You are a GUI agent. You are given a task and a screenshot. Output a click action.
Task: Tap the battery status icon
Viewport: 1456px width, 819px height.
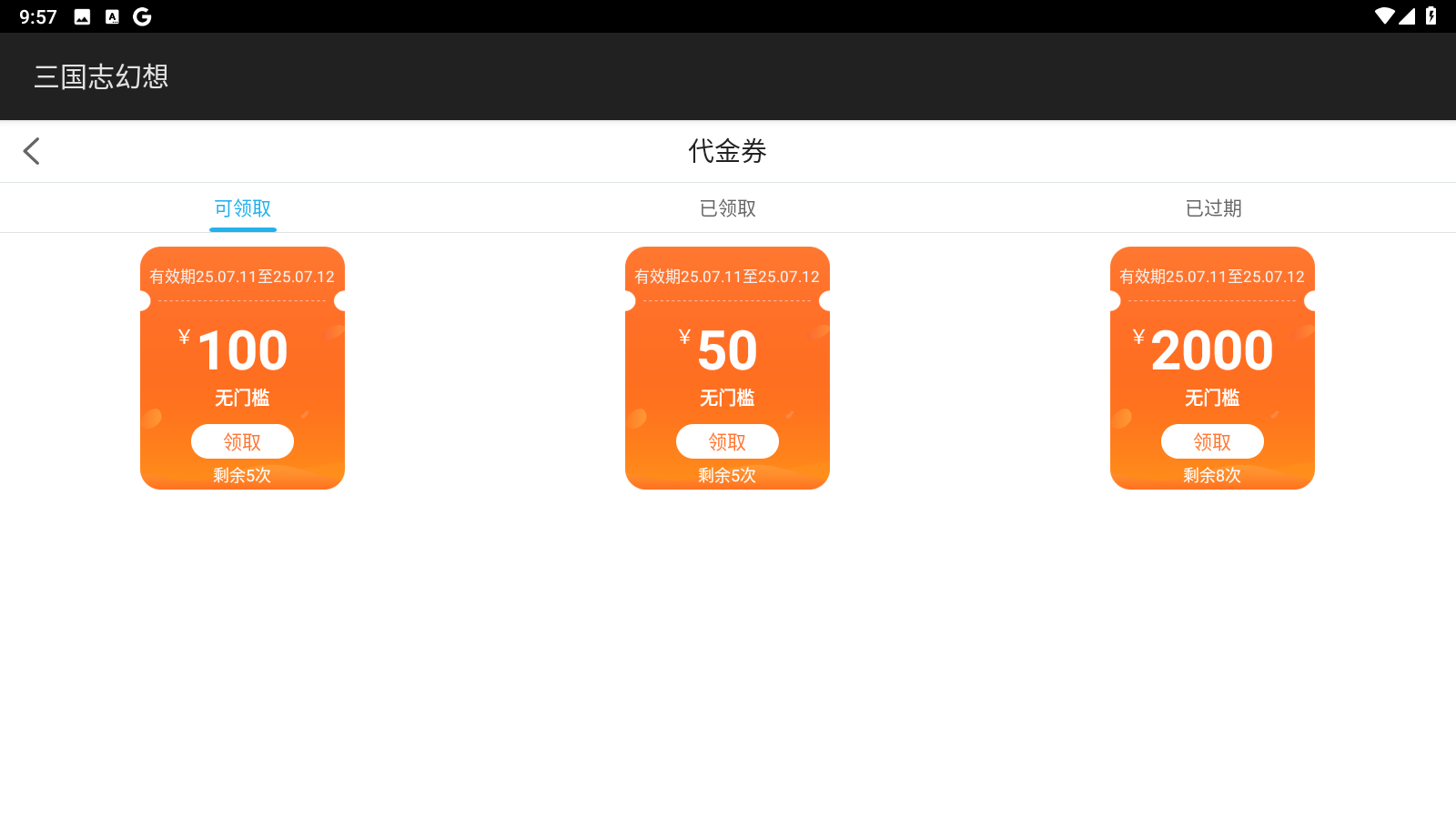tap(1431, 16)
